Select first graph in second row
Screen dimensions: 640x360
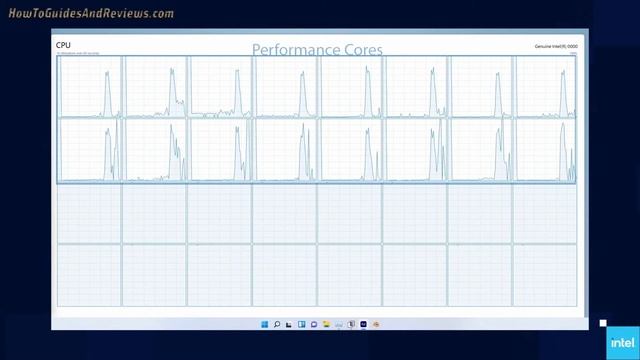tap(90, 150)
